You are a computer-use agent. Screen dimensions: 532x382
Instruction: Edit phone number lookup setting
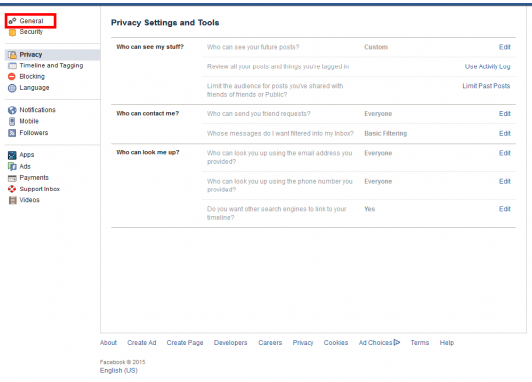(x=505, y=182)
